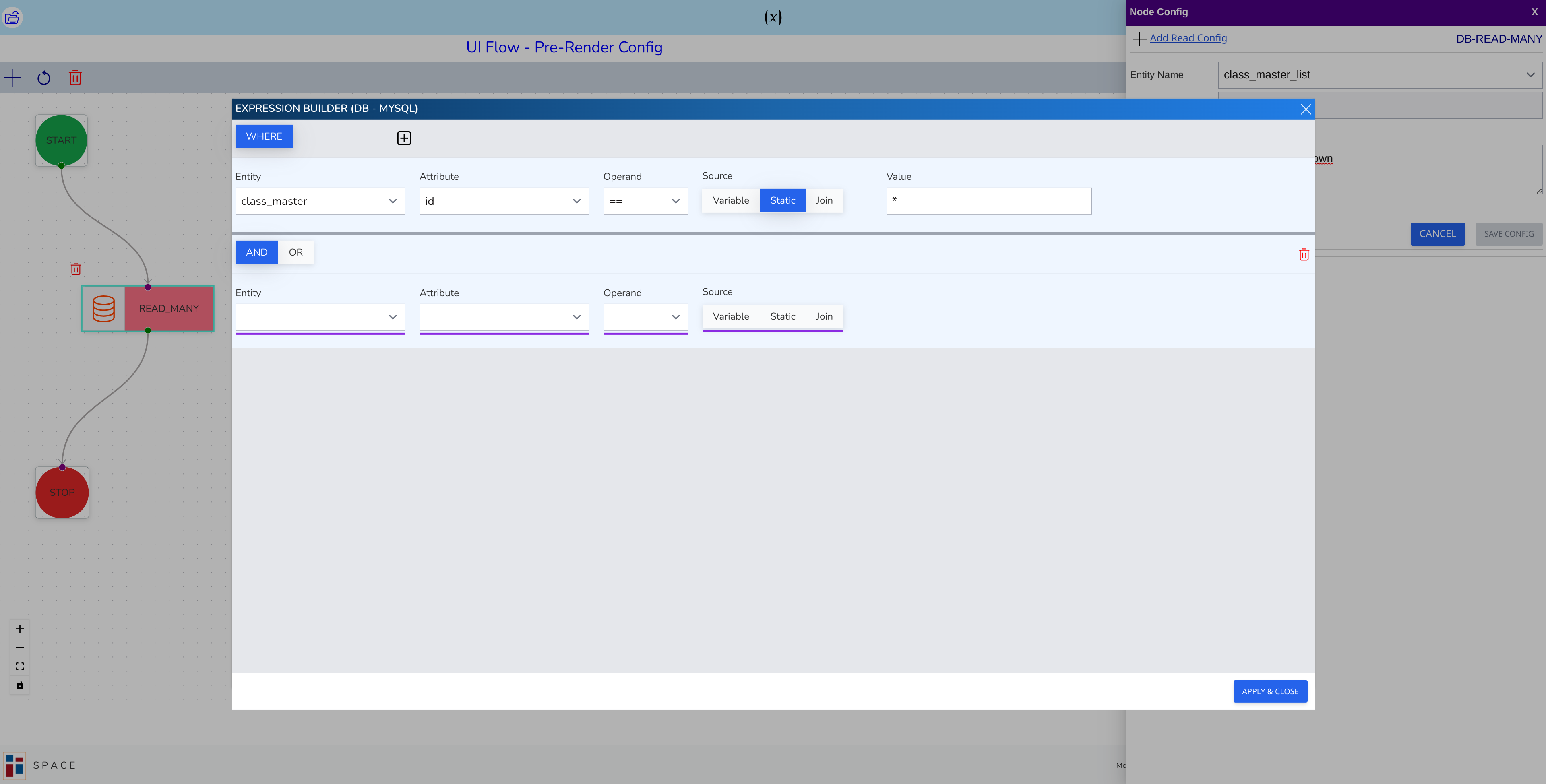Click the red trash icon in the flow toolbar
The image size is (1546, 784).
click(75, 78)
